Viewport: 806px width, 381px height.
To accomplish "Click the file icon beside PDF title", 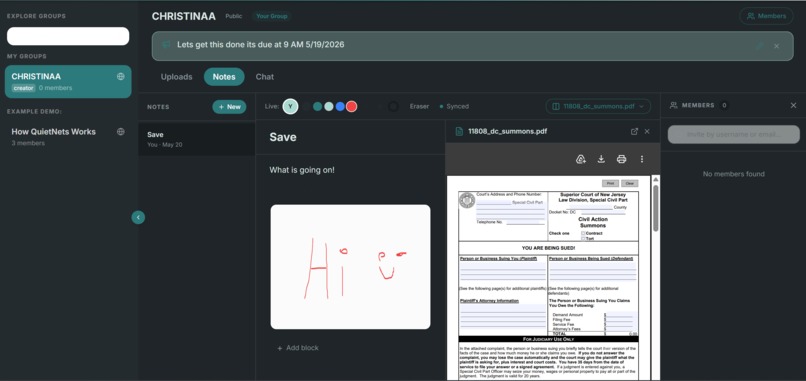I will click(459, 132).
